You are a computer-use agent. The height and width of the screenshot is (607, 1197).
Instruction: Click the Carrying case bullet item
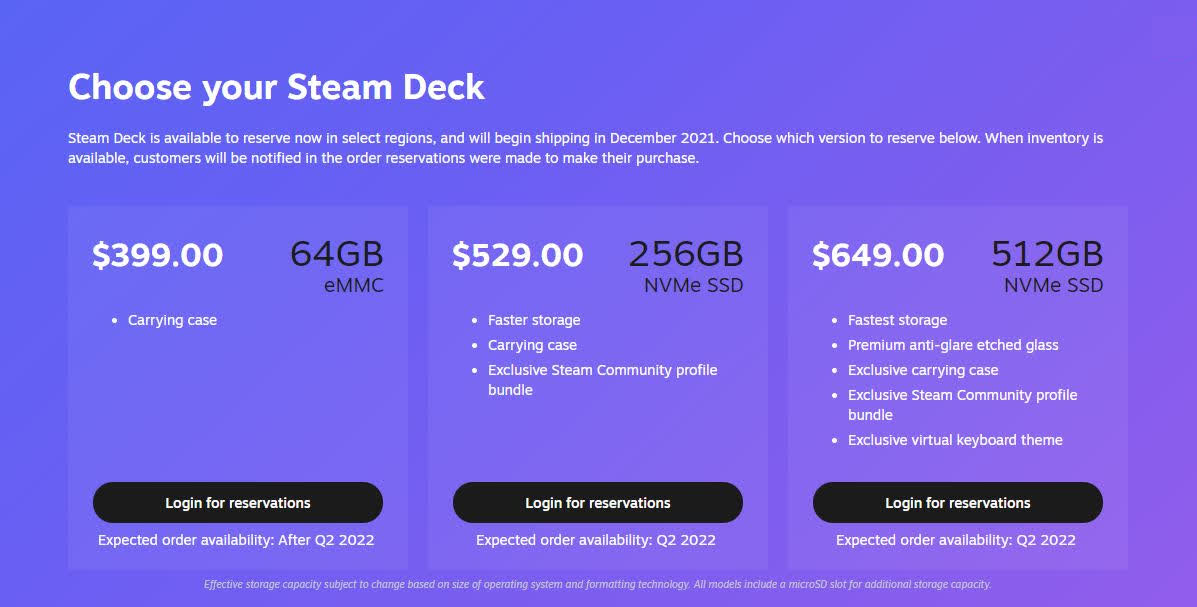(171, 320)
